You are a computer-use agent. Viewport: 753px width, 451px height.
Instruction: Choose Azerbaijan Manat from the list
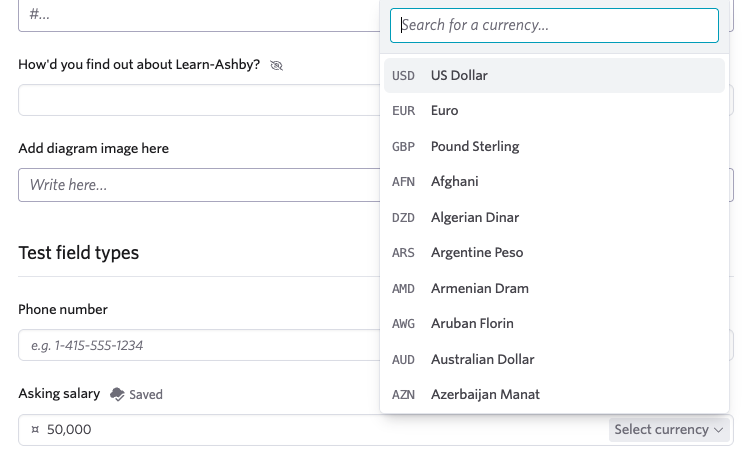(x=554, y=395)
